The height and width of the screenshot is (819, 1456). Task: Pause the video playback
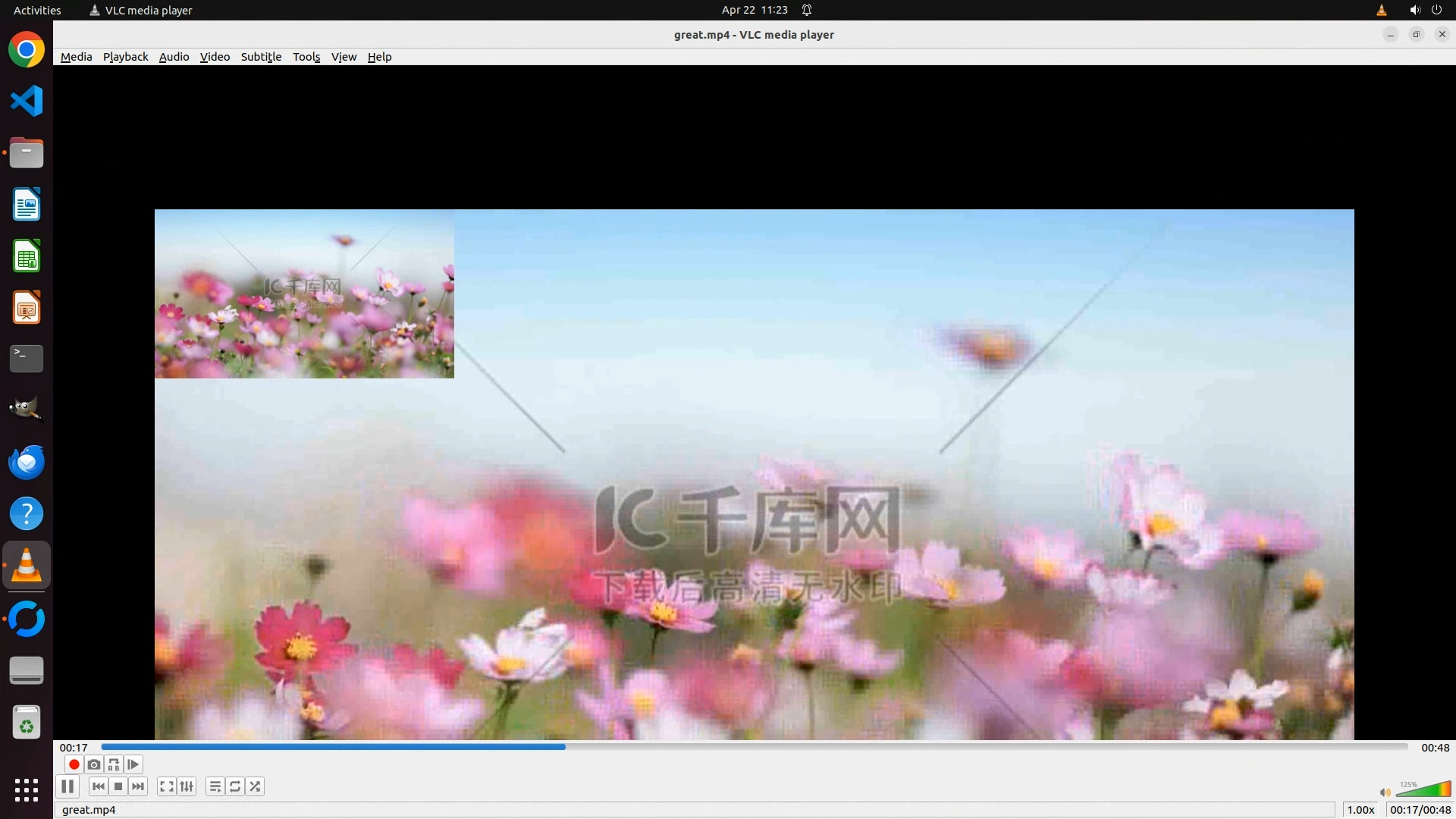point(67,786)
